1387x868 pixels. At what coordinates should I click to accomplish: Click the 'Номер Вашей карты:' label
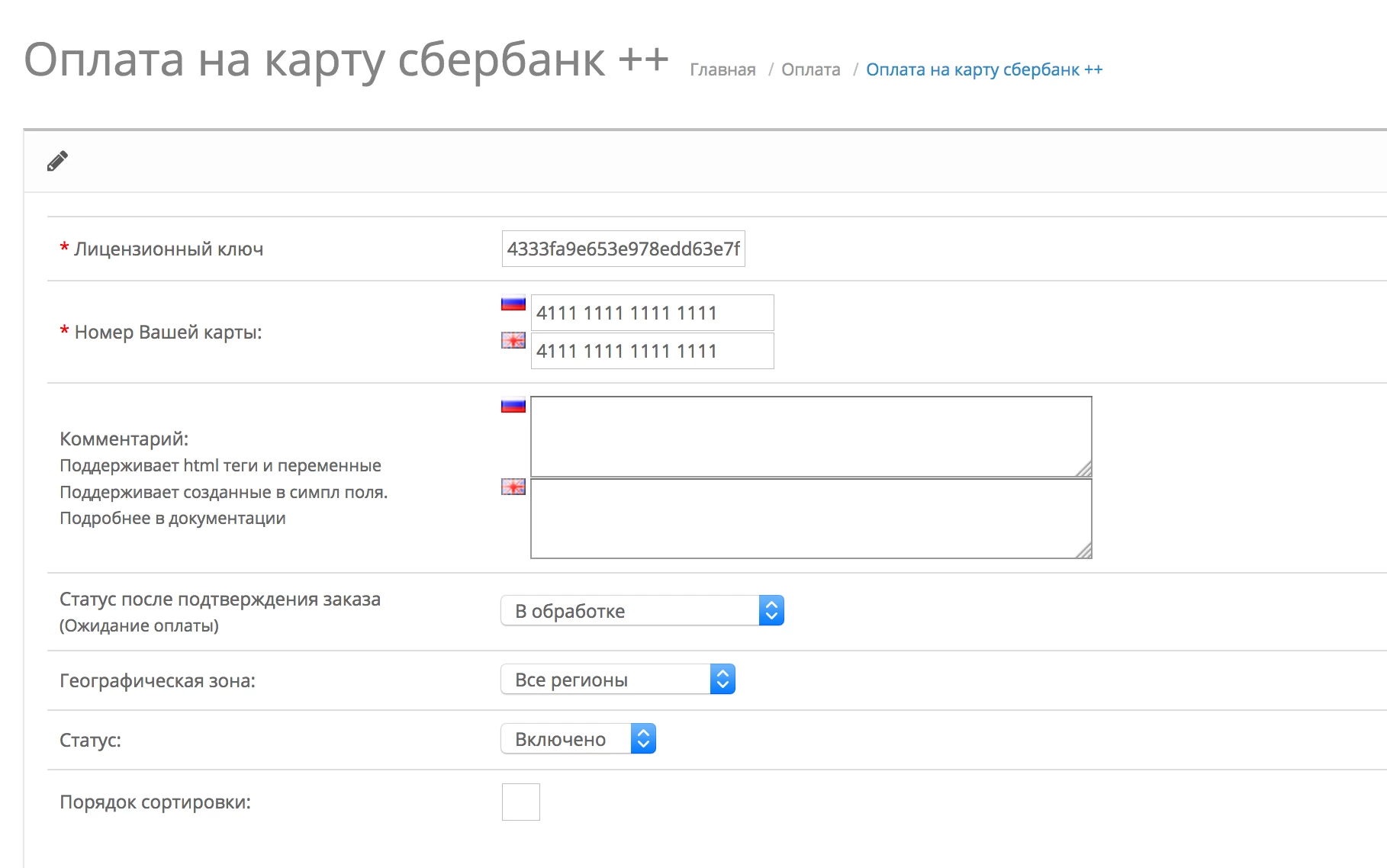pos(168,333)
